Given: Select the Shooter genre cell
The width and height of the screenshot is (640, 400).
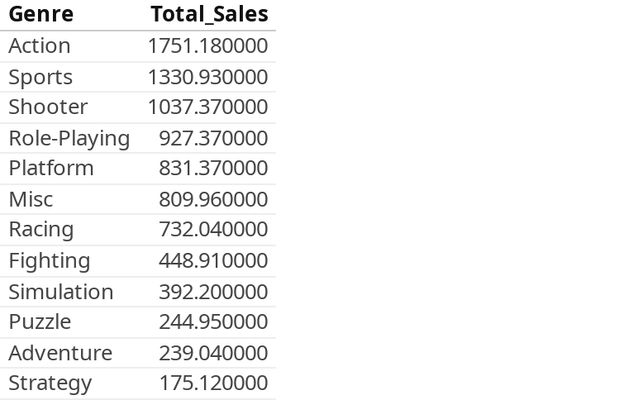Looking at the screenshot, I should point(48,107).
